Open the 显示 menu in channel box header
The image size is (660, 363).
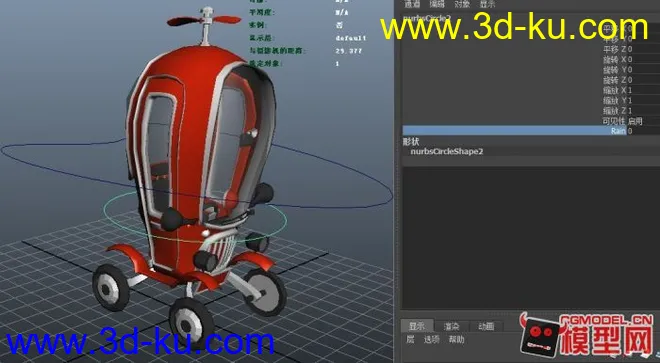(x=487, y=4)
